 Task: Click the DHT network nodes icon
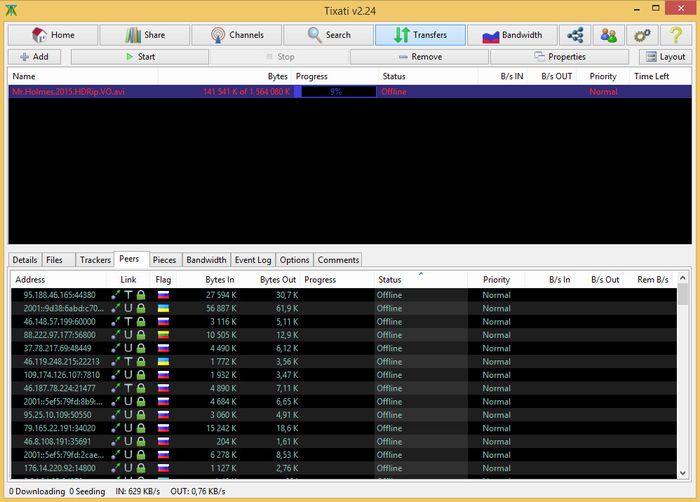[x=575, y=35]
